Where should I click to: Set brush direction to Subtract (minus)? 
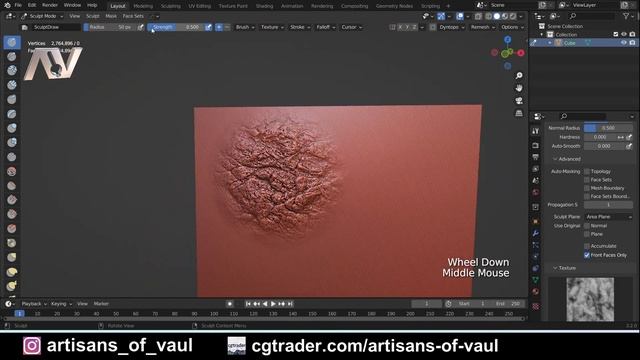click(227, 27)
